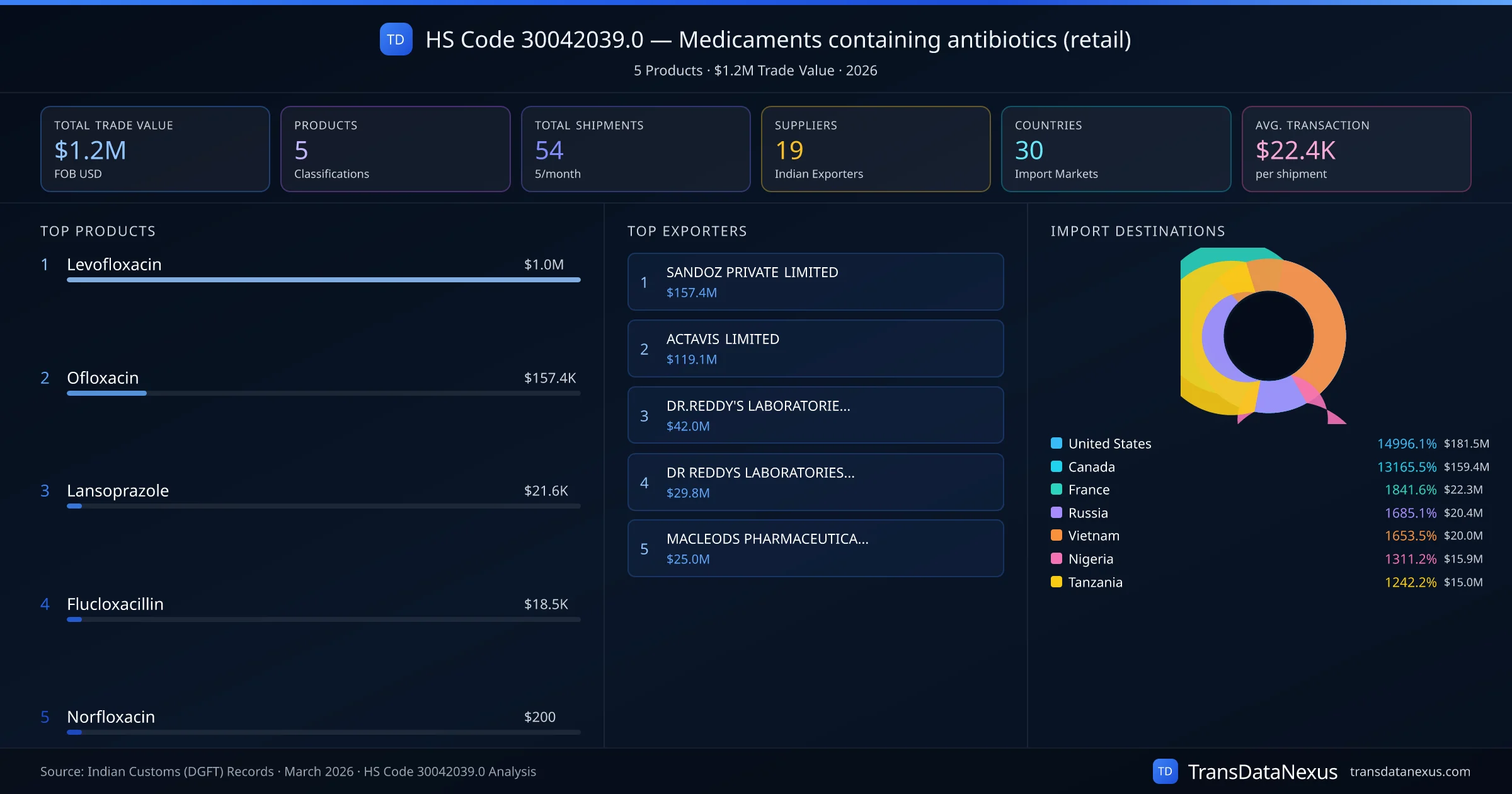Viewport: 1512px width, 794px height.
Task: Click the TD logo beside TransDataNexus footer
Action: (1165, 771)
